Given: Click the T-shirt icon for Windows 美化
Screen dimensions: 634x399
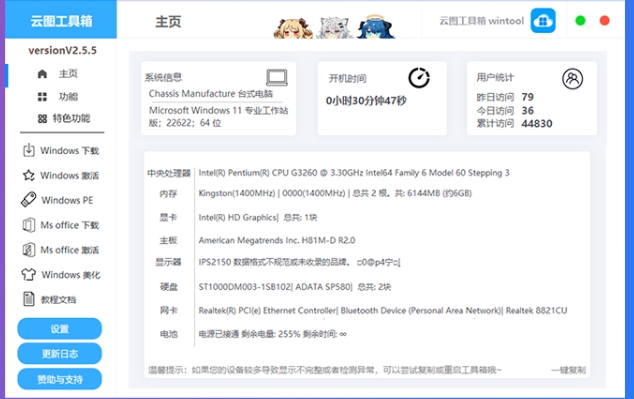Looking at the screenshot, I should (x=29, y=274).
